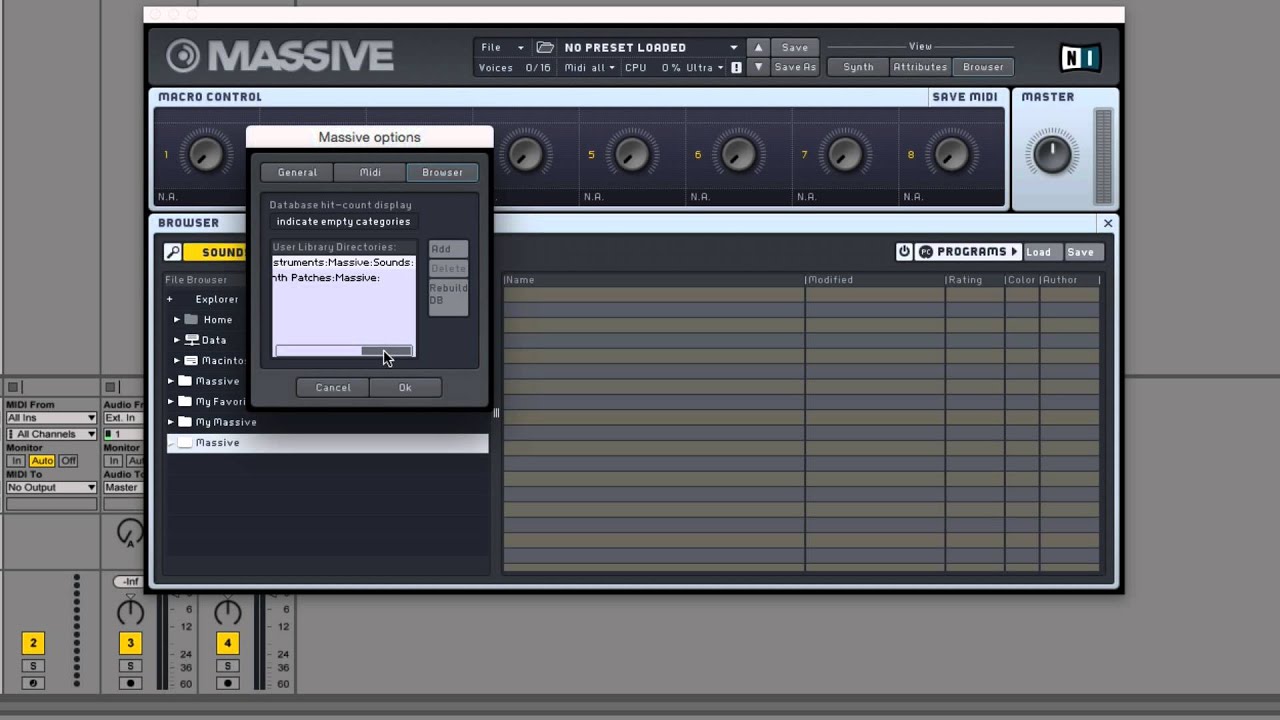The height and width of the screenshot is (720, 1280).
Task: Toggle the programs power icon
Action: point(904,252)
